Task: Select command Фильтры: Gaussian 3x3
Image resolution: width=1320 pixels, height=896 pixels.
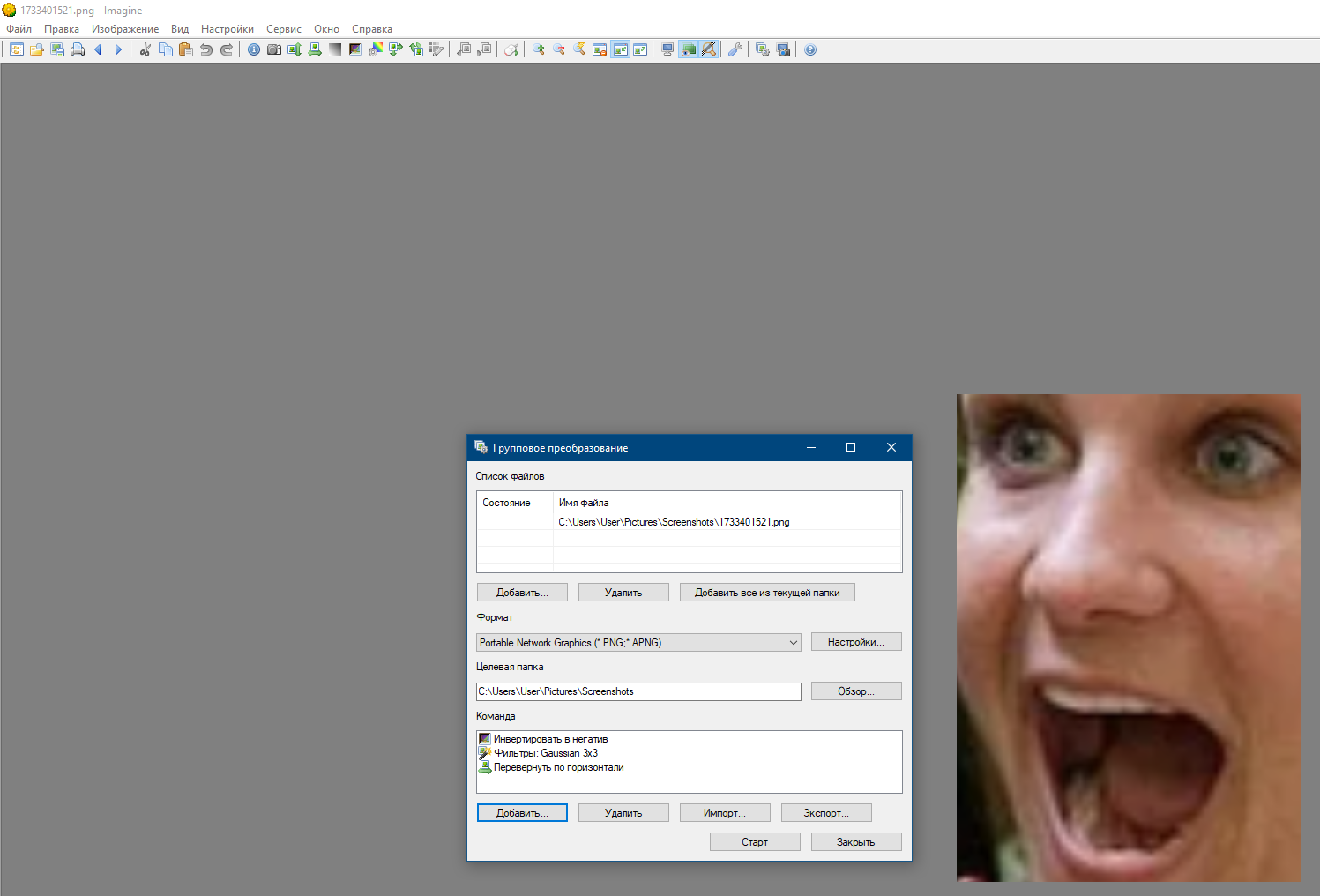Action: [538, 753]
